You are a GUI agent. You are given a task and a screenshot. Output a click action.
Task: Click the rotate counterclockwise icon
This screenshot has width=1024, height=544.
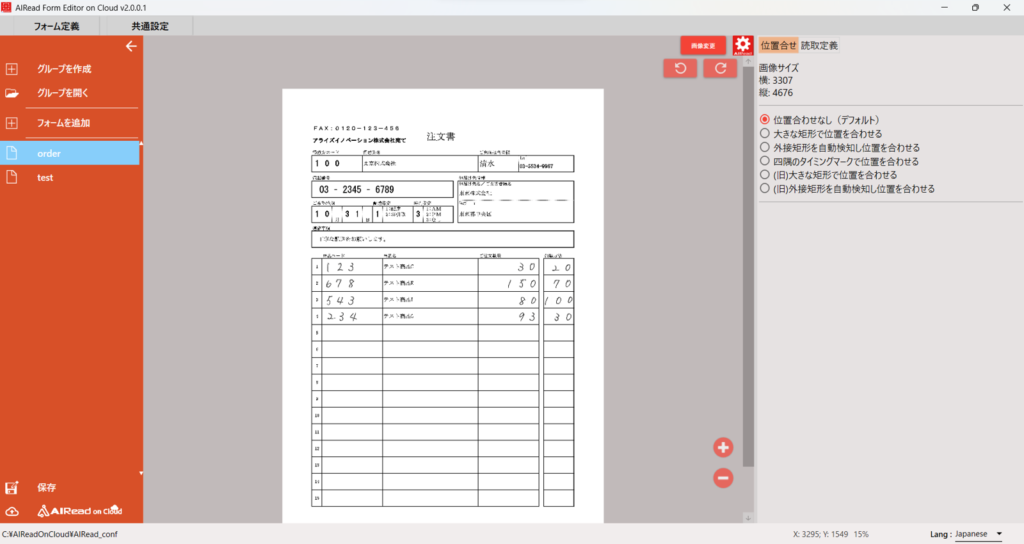click(x=680, y=68)
